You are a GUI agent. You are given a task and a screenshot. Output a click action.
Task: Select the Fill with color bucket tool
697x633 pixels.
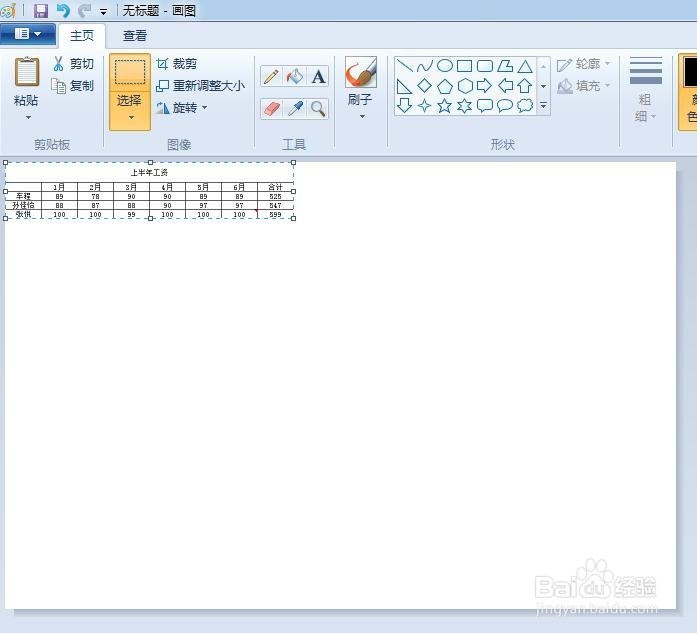pyautogui.click(x=295, y=76)
